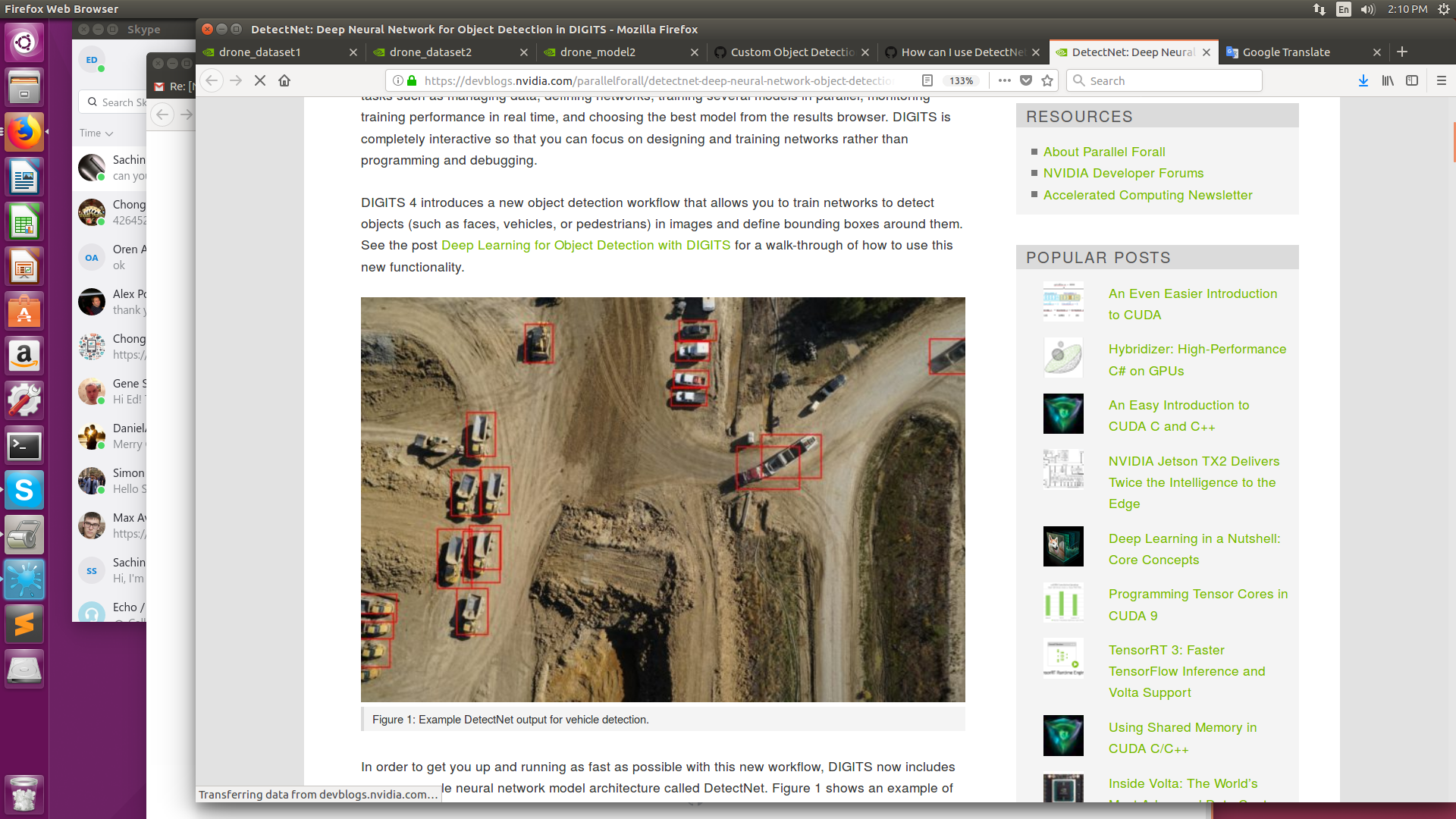Open the Library (bookshelf icon)
Image resolution: width=1456 pixels, height=819 pixels.
pyautogui.click(x=1388, y=80)
